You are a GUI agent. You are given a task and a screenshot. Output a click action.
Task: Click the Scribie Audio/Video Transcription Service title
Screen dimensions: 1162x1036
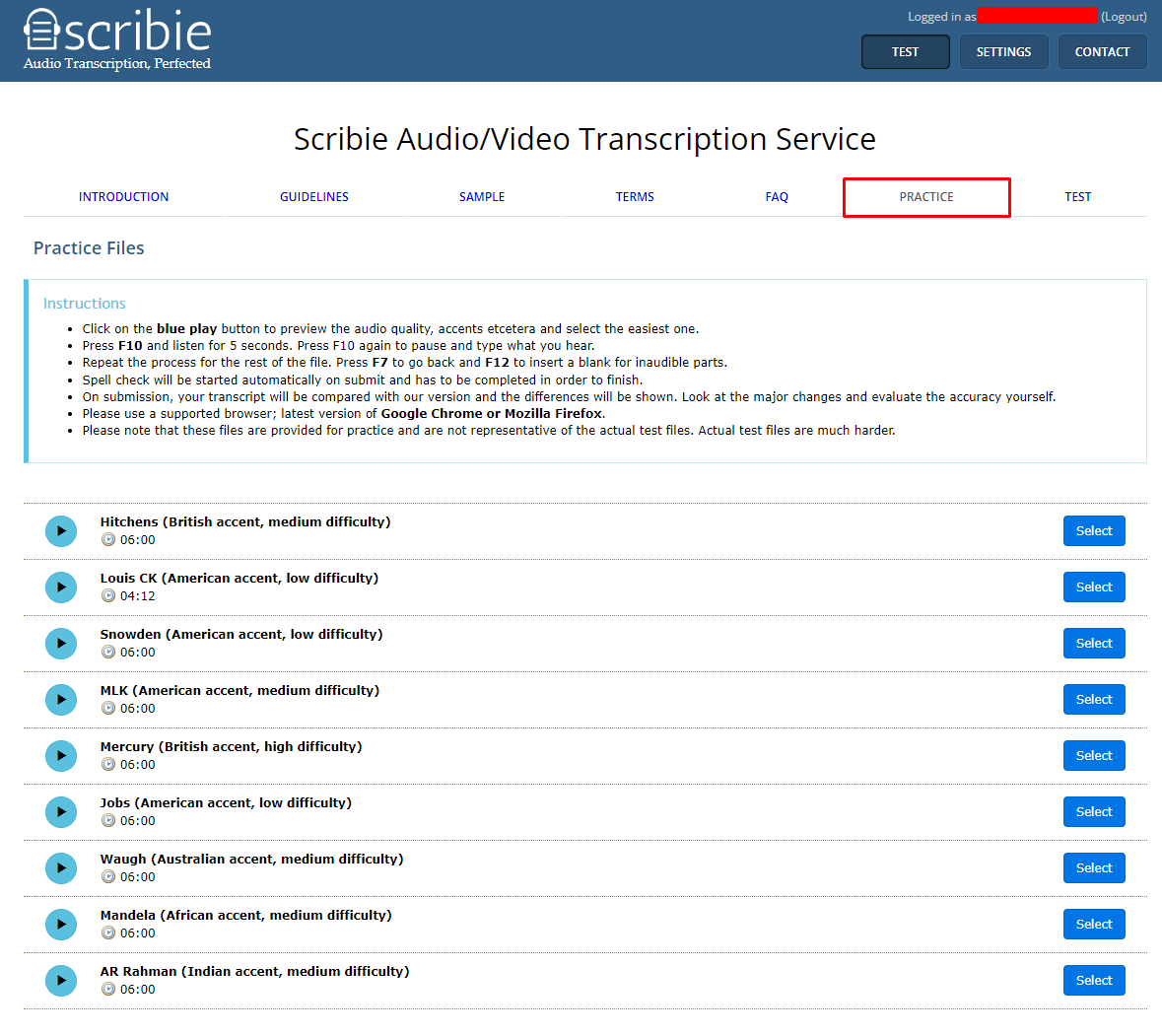tap(584, 139)
